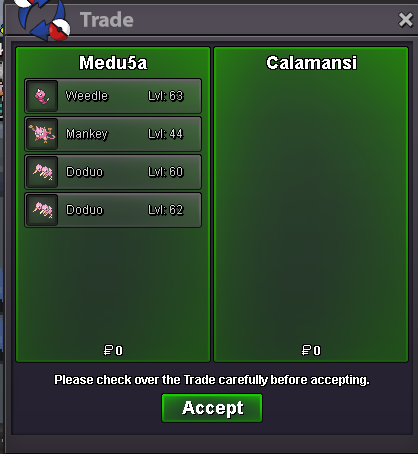Click the Lvl: 63 label on the Weedle row

click(166, 96)
